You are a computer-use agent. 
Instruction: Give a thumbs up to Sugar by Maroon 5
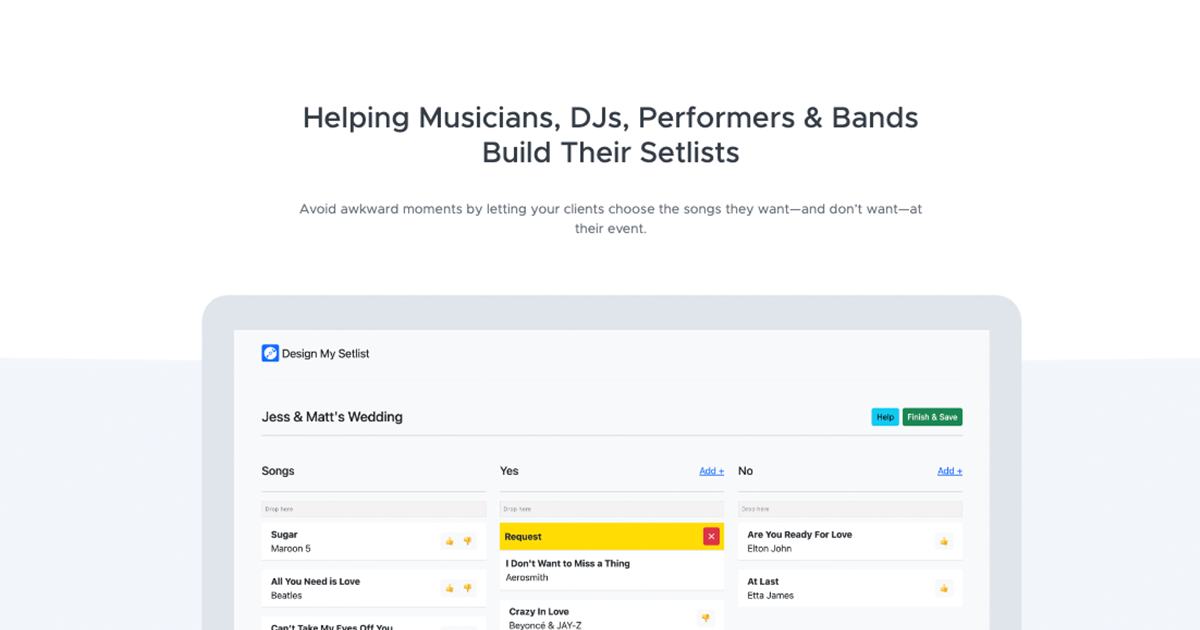(449, 541)
